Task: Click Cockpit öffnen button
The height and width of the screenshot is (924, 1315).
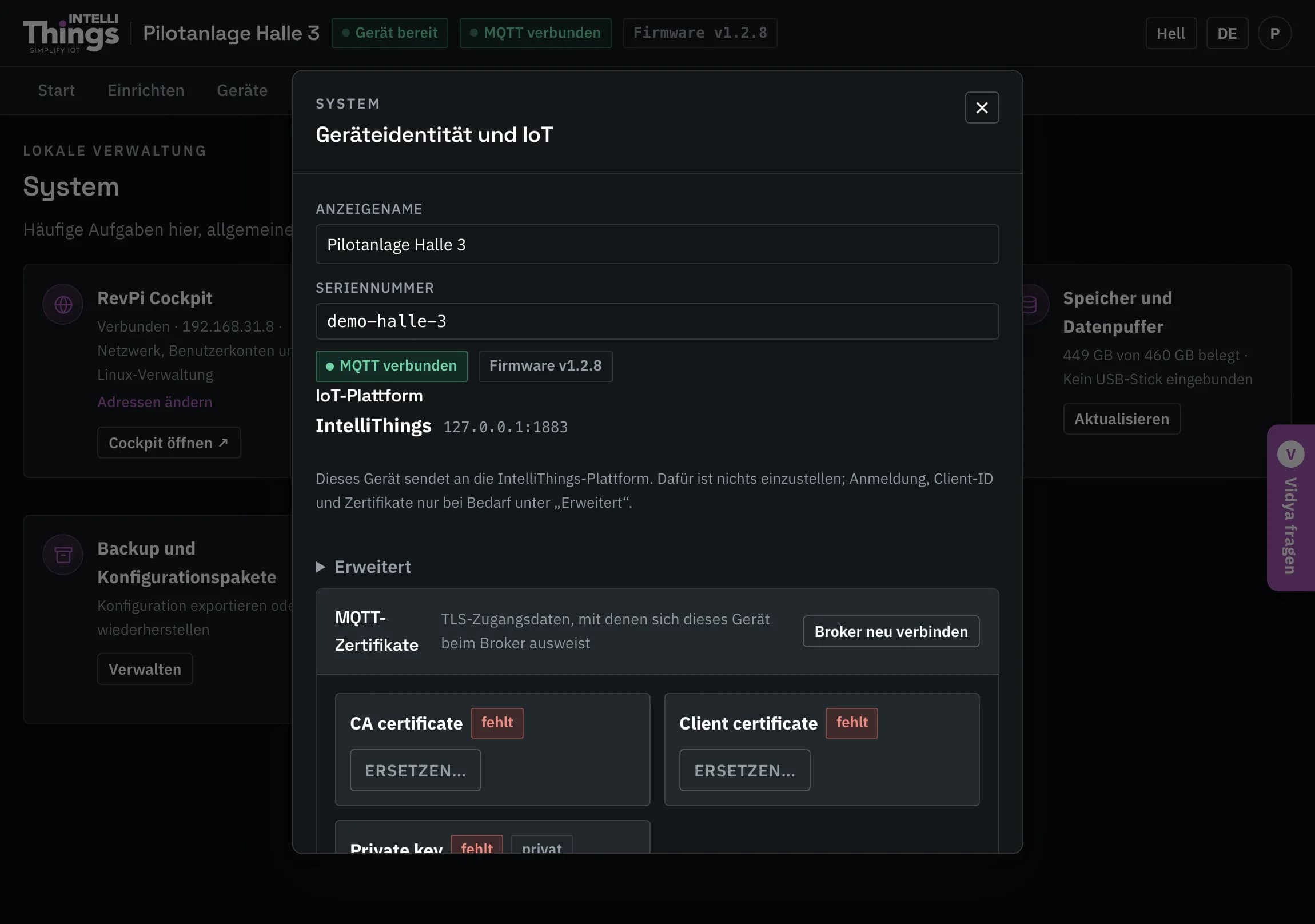Action: [x=169, y=442]
